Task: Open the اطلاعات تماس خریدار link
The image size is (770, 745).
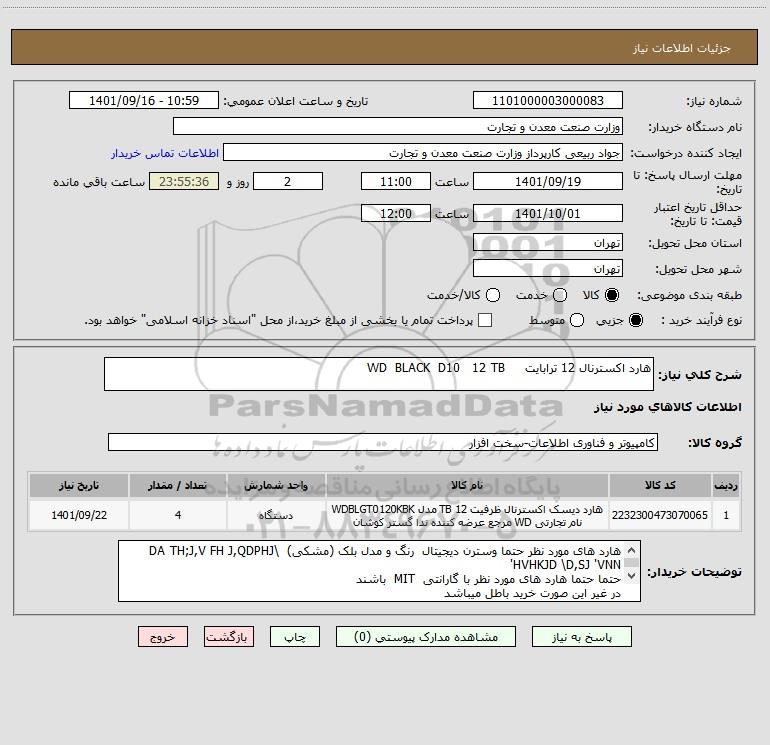Action: [x=165, y=153]
